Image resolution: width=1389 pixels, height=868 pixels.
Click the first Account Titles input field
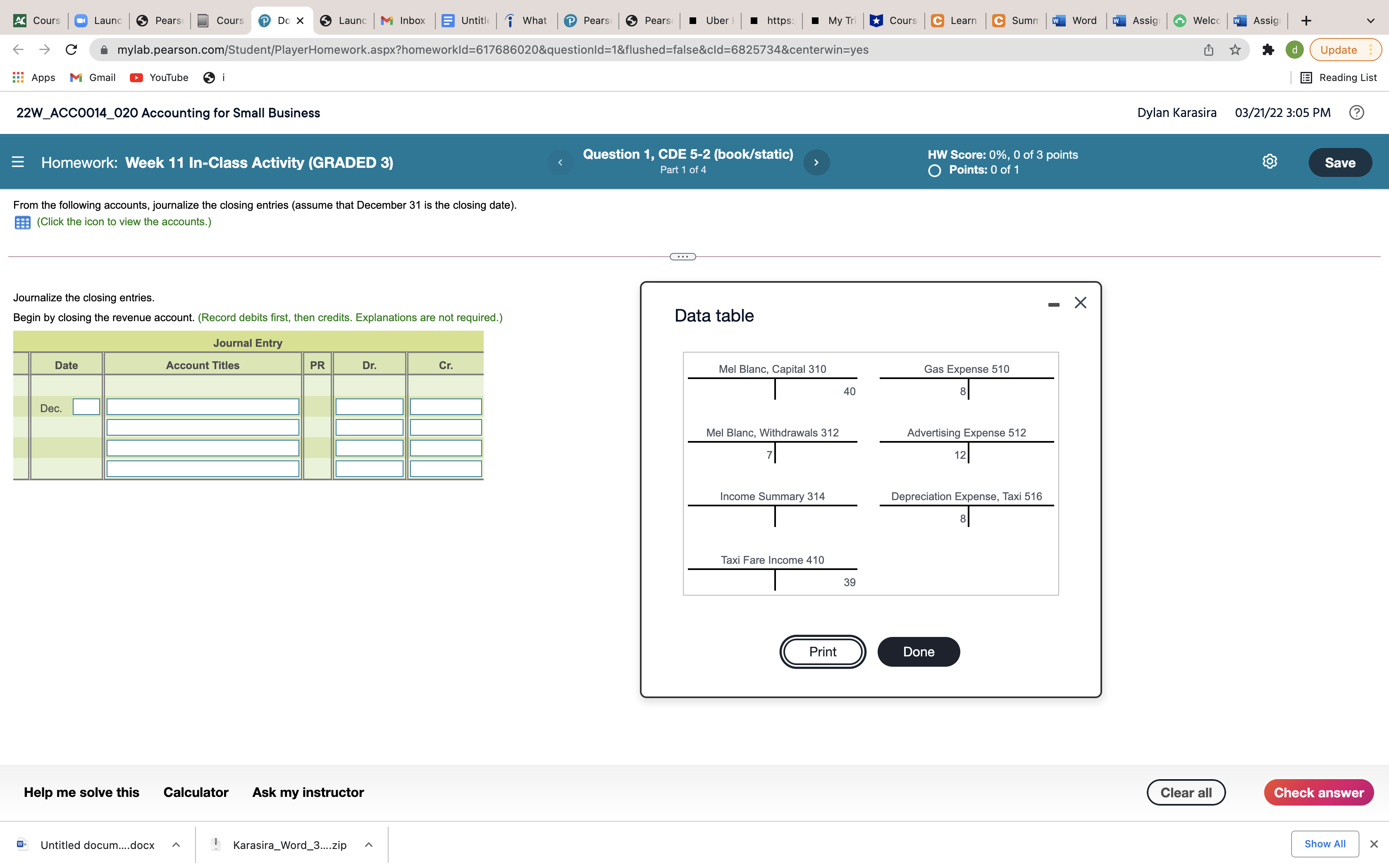tap(203, 407)
